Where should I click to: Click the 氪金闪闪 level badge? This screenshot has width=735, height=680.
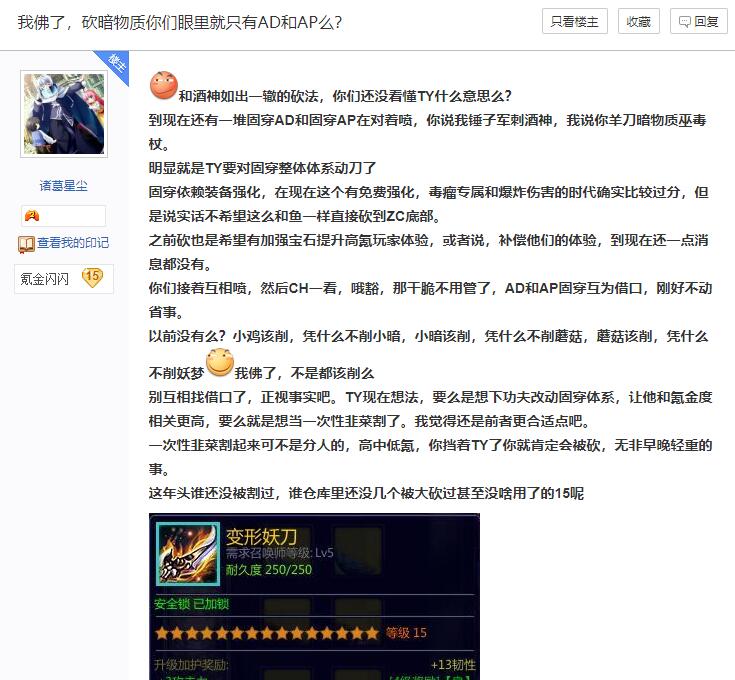click(64, 279)
